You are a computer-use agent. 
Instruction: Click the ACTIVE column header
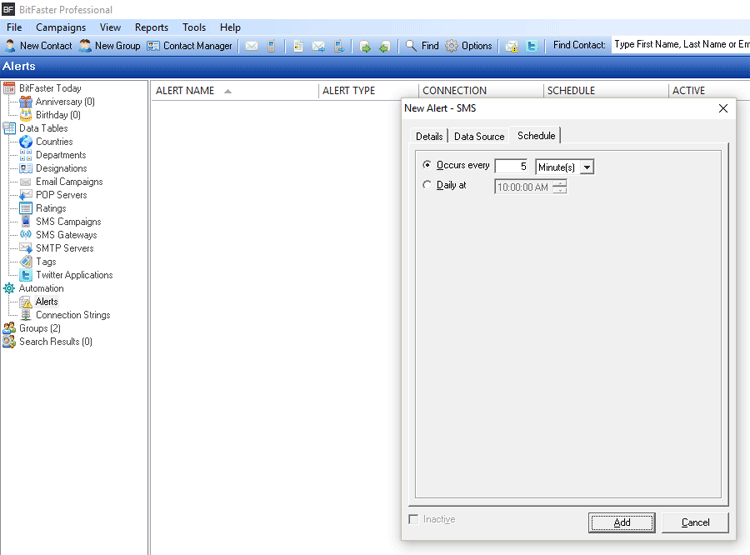[709, 91]
